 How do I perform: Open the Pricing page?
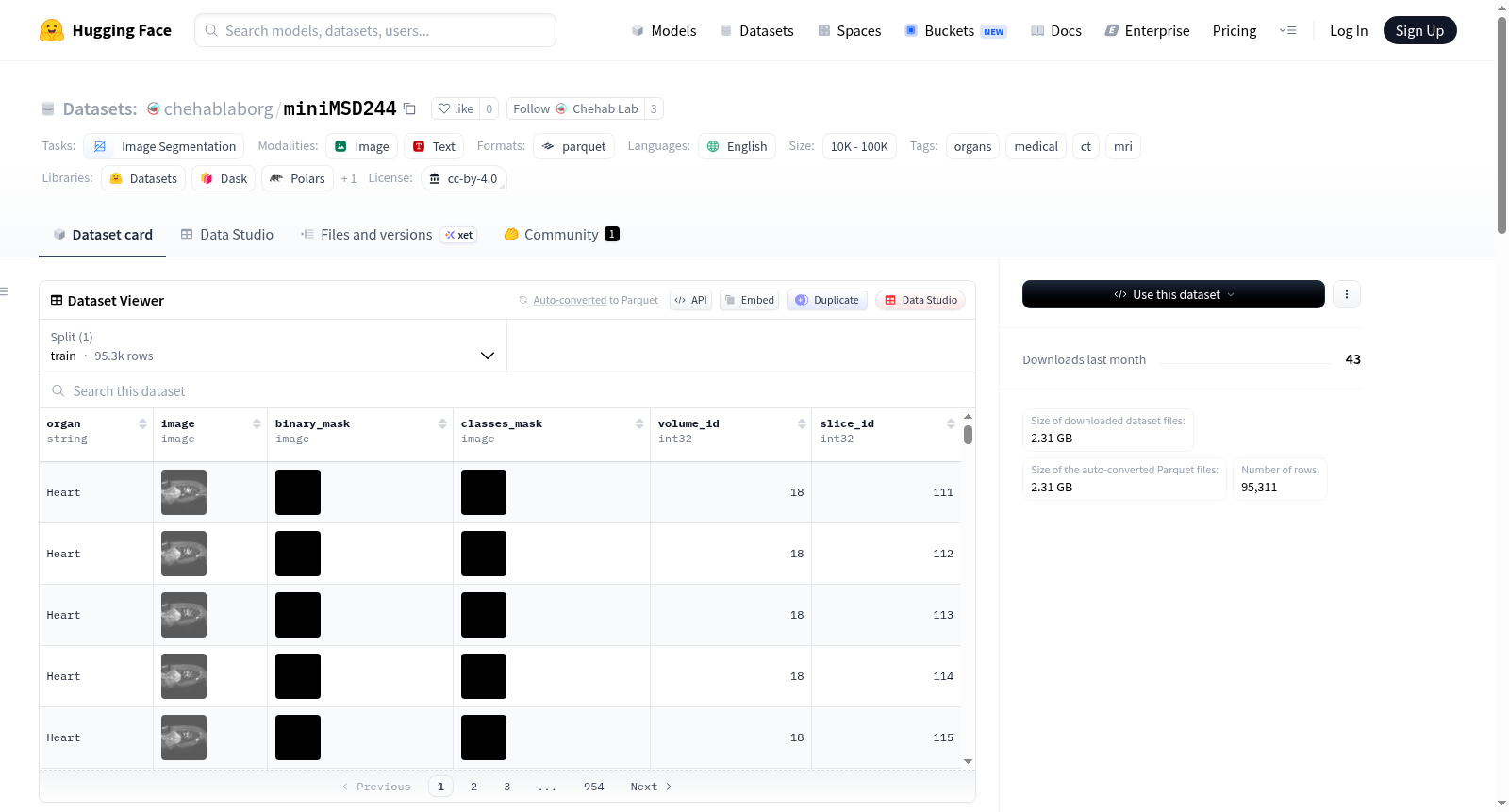click(1235, 30)
